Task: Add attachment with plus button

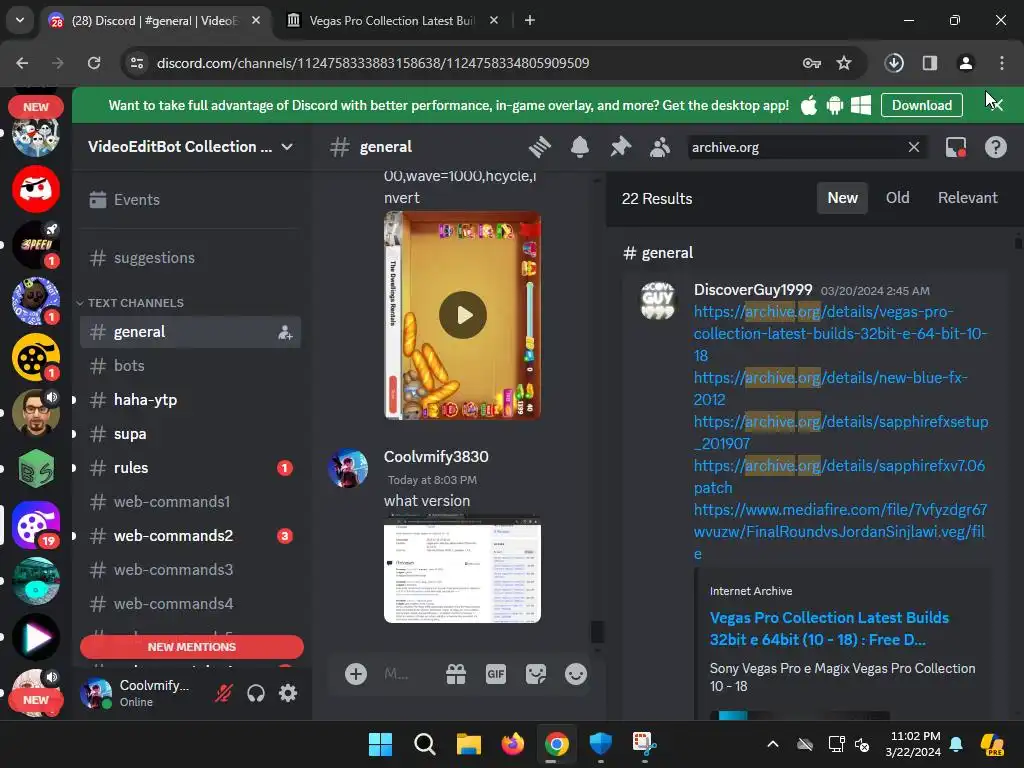Action: pos(356,674)
